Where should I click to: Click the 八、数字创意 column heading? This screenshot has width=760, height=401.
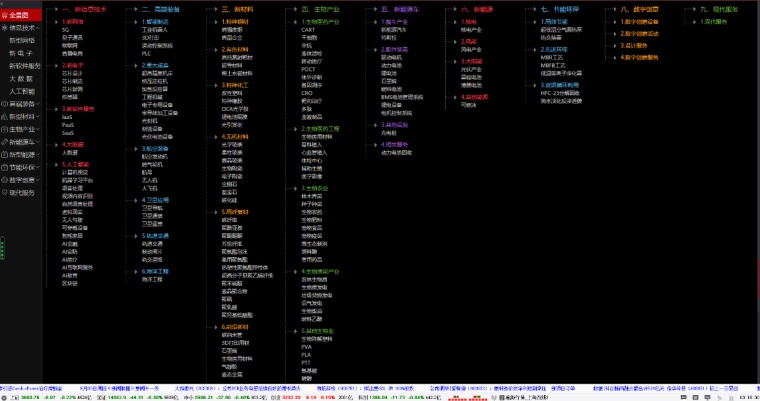(x=639, y=9)
